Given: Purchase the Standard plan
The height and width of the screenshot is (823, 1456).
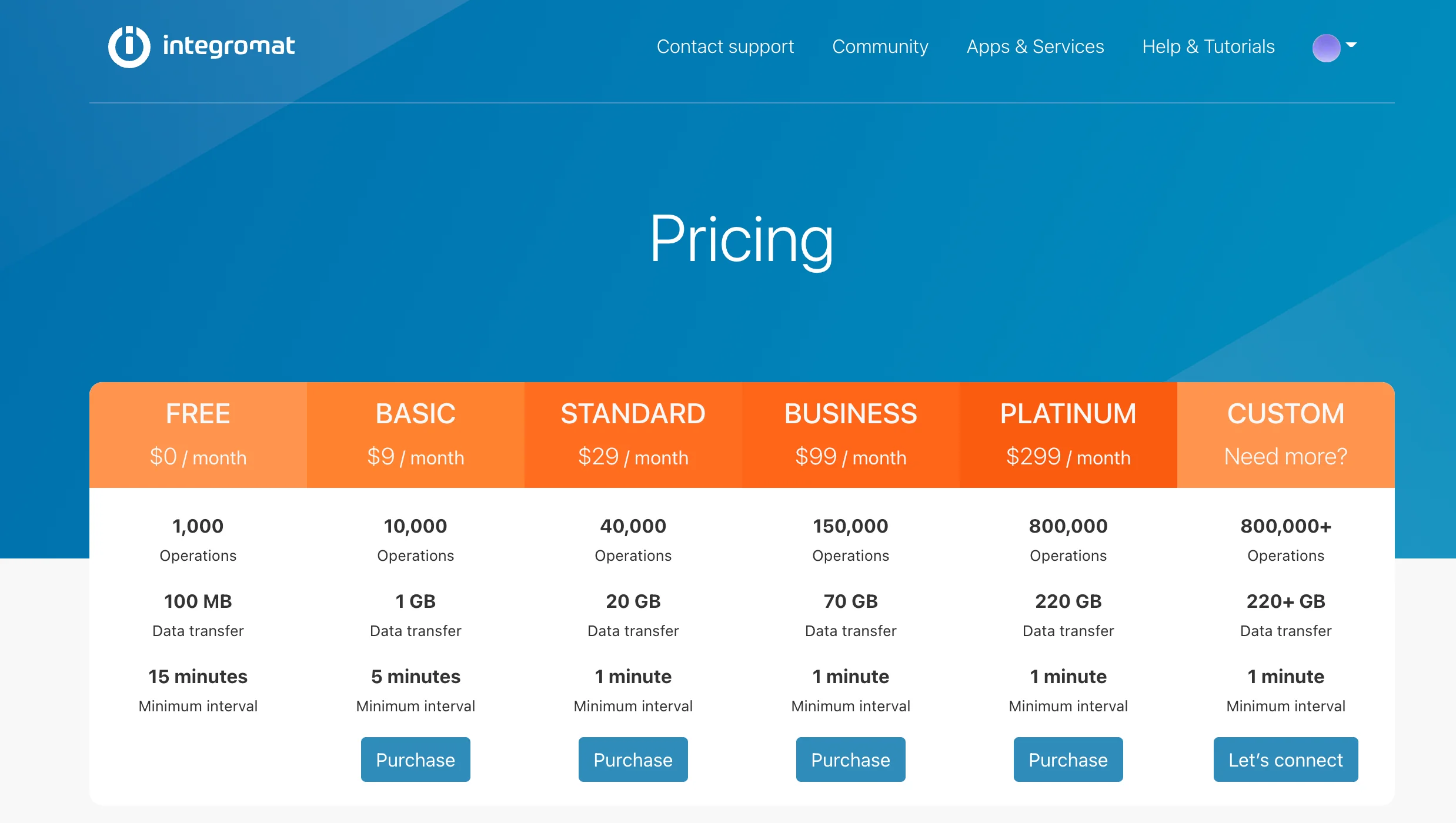Looking at the screenshot, I should pyautogui.click(x=633, y=760).
